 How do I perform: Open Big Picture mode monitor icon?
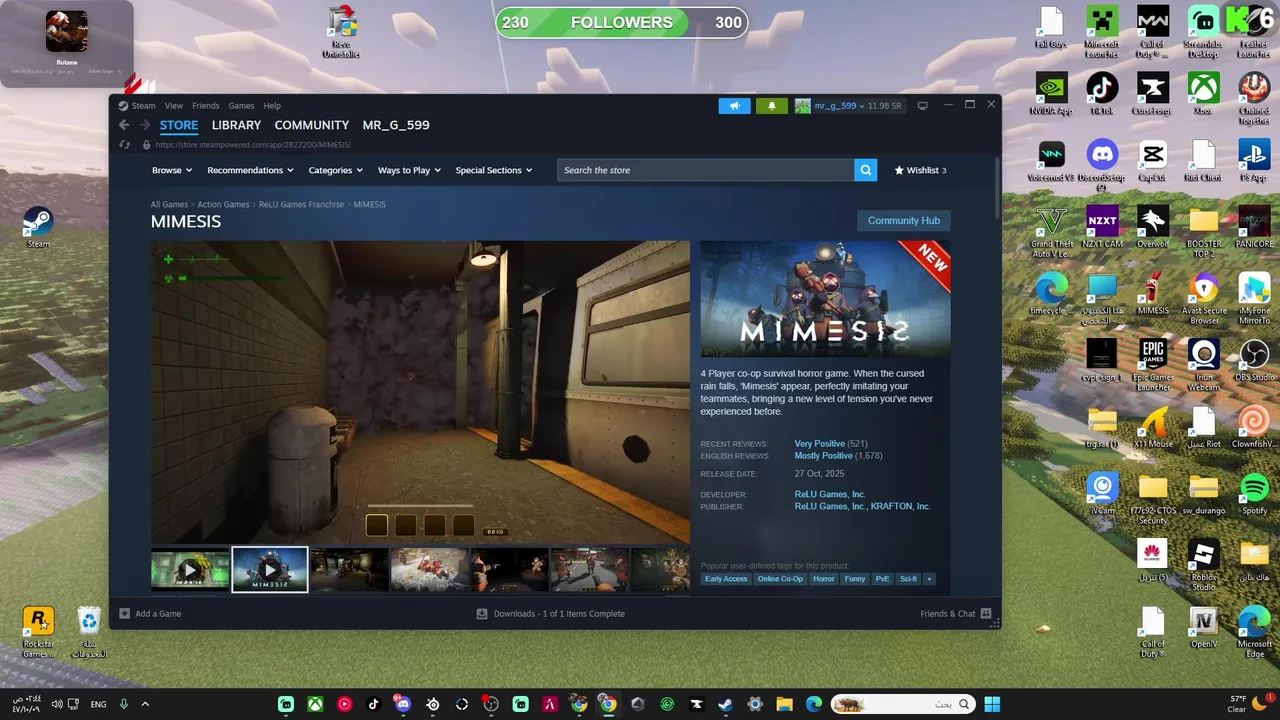[x=922, y=105]
